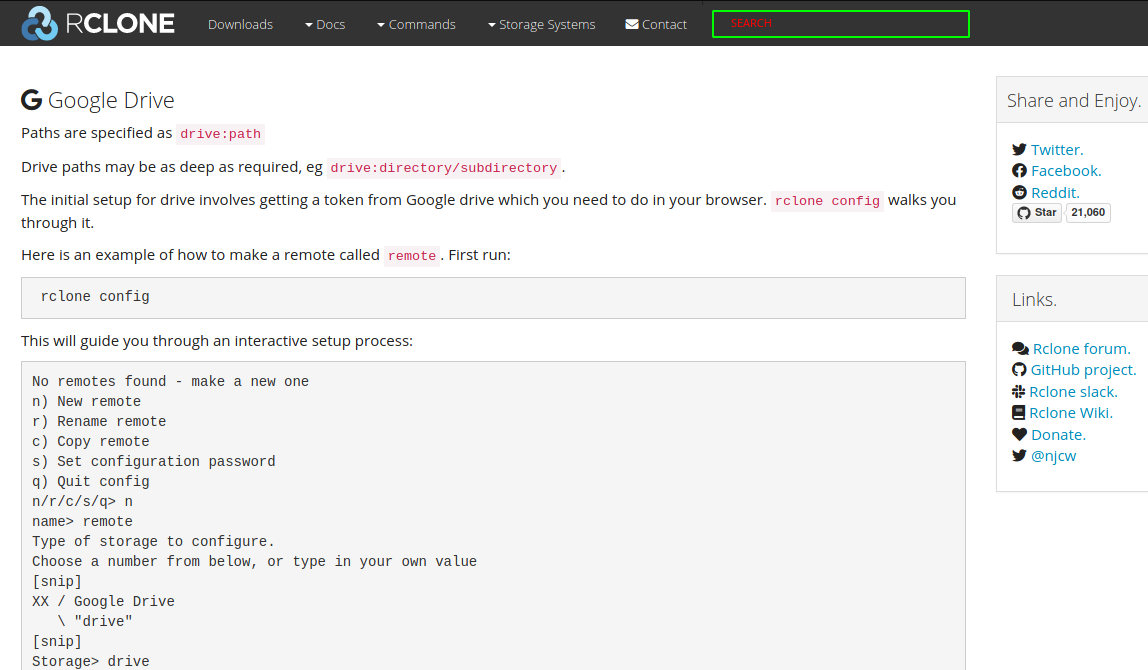The width and height of the screenshot is (1148, 670).
Task: Click the Reddit icon
Action: [1019, 193]
